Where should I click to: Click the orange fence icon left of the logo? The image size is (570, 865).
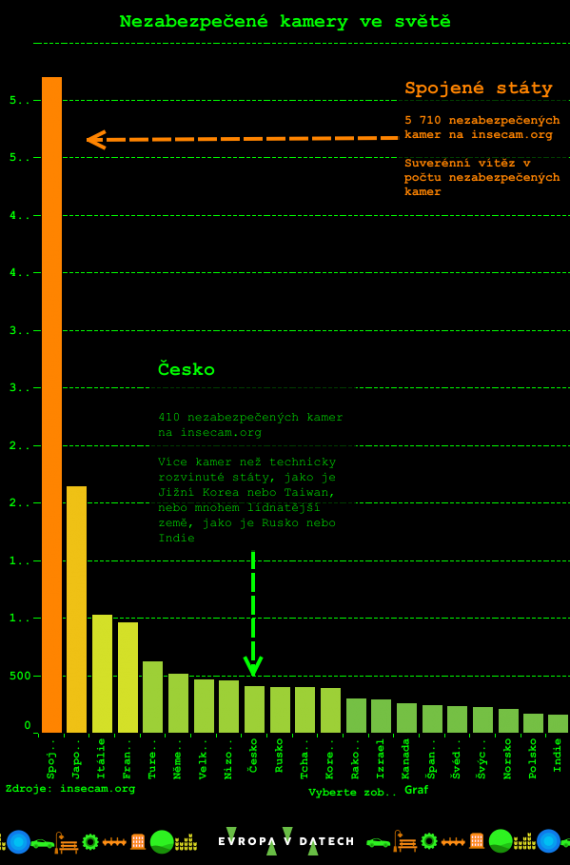pyautogui.click(x=114, y=842)
